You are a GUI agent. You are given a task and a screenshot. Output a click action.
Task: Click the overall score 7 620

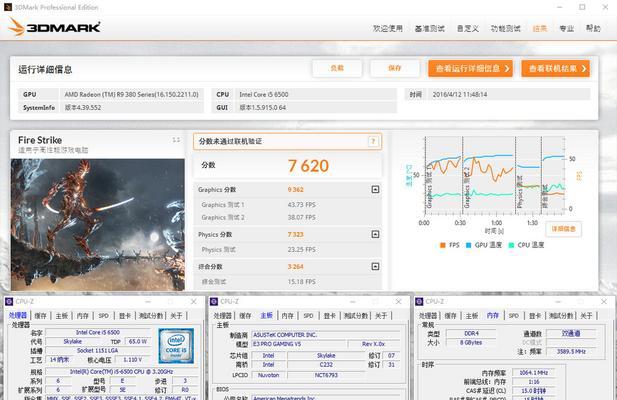308,166
